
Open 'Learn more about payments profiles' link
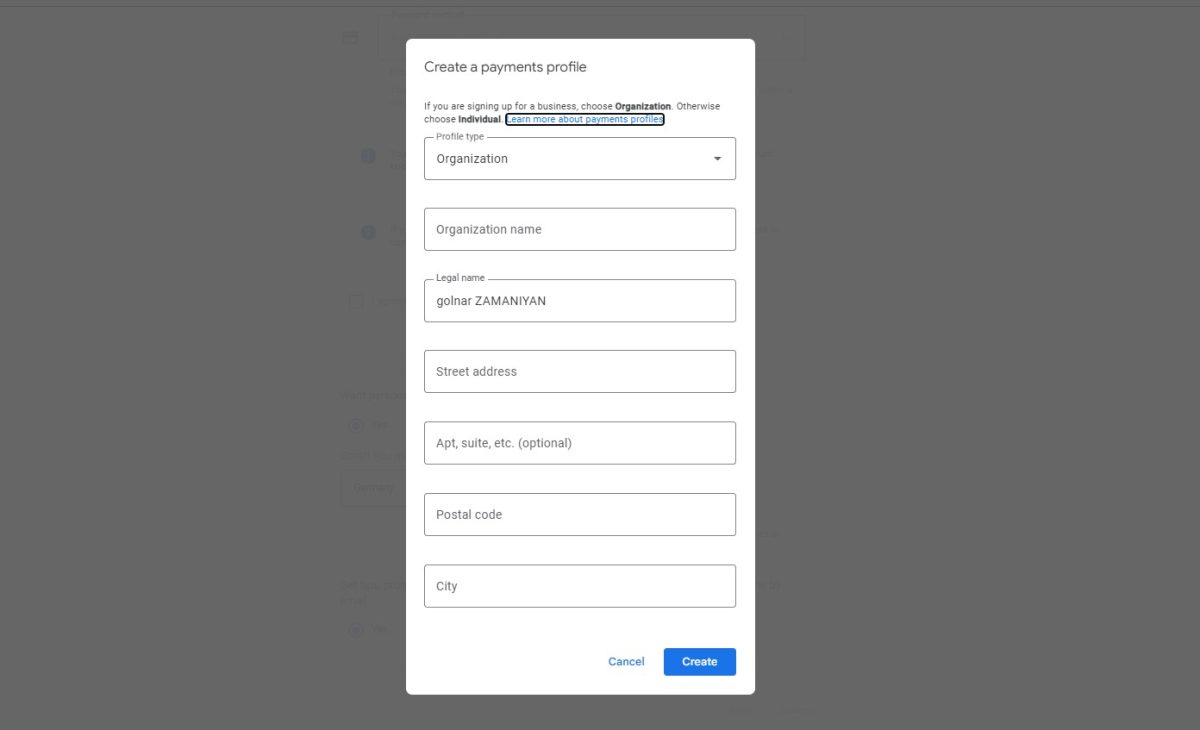click(584, 119)
